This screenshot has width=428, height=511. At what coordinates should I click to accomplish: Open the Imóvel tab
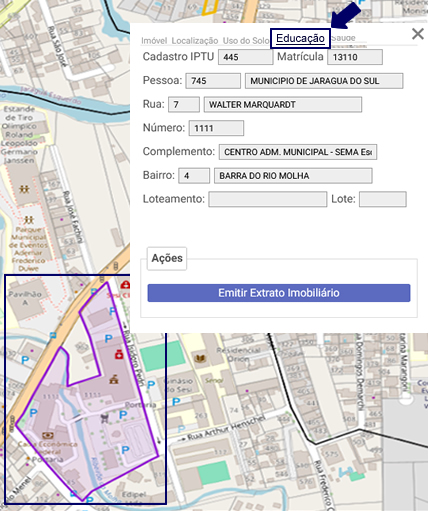click(x=154, y=41)
